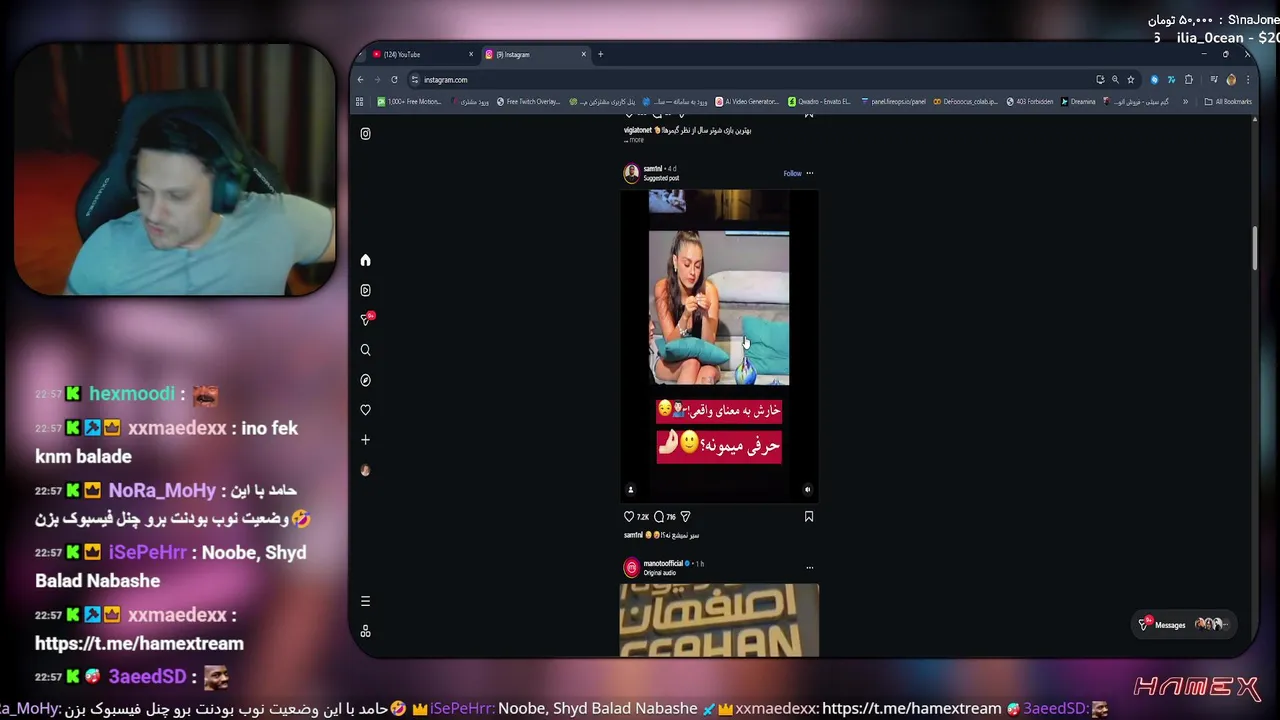Viewport: 1280px width, 720px height.
Task: Share samtnl post paper-plane icon
Action: coord(685,517)
